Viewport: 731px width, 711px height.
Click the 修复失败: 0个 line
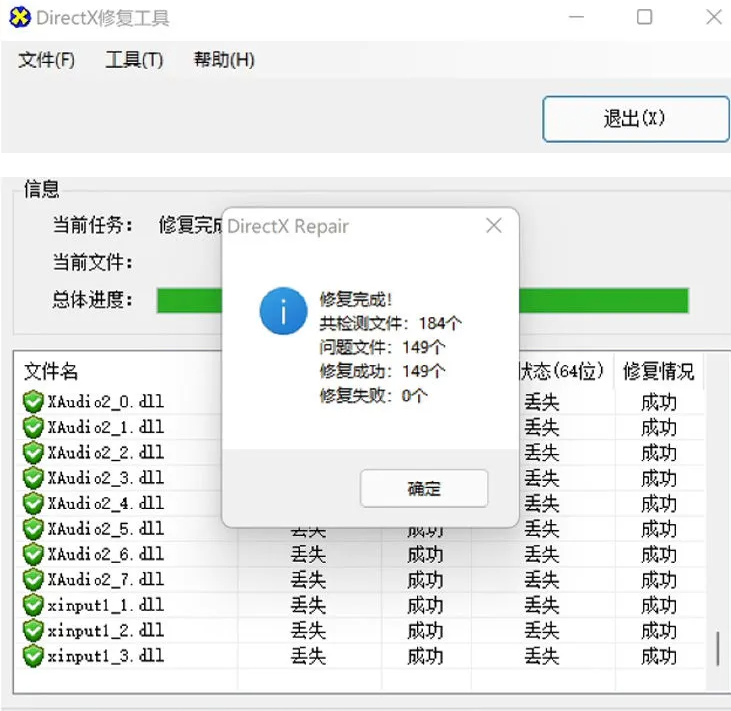pos(373,396)
